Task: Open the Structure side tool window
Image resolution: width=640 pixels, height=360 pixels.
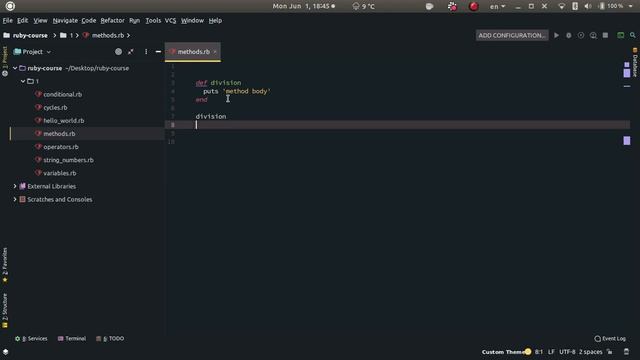Action: point(5,311)
